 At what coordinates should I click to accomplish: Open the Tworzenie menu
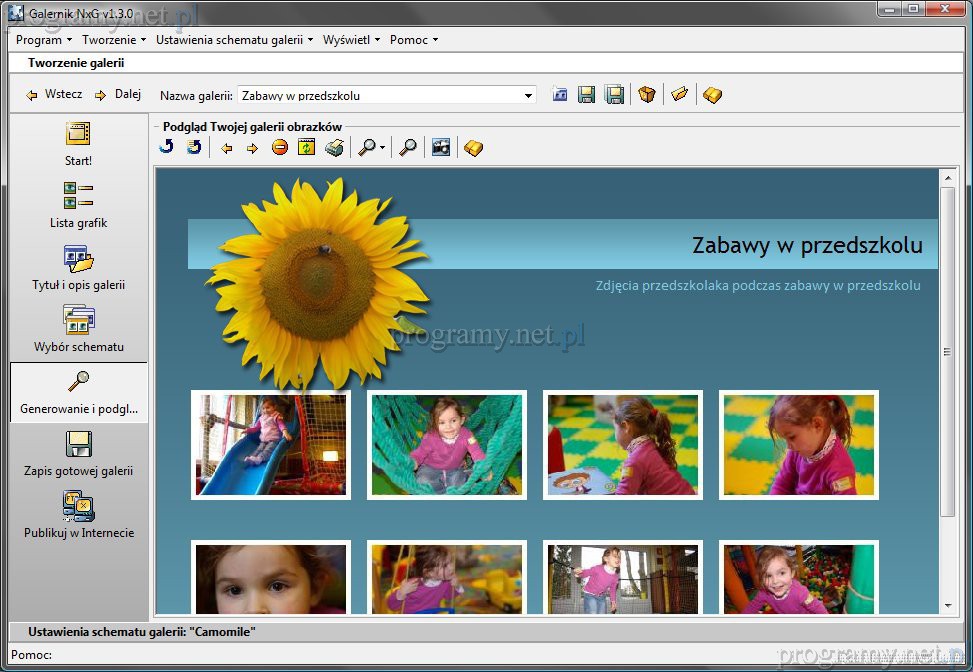pos(113,40)
